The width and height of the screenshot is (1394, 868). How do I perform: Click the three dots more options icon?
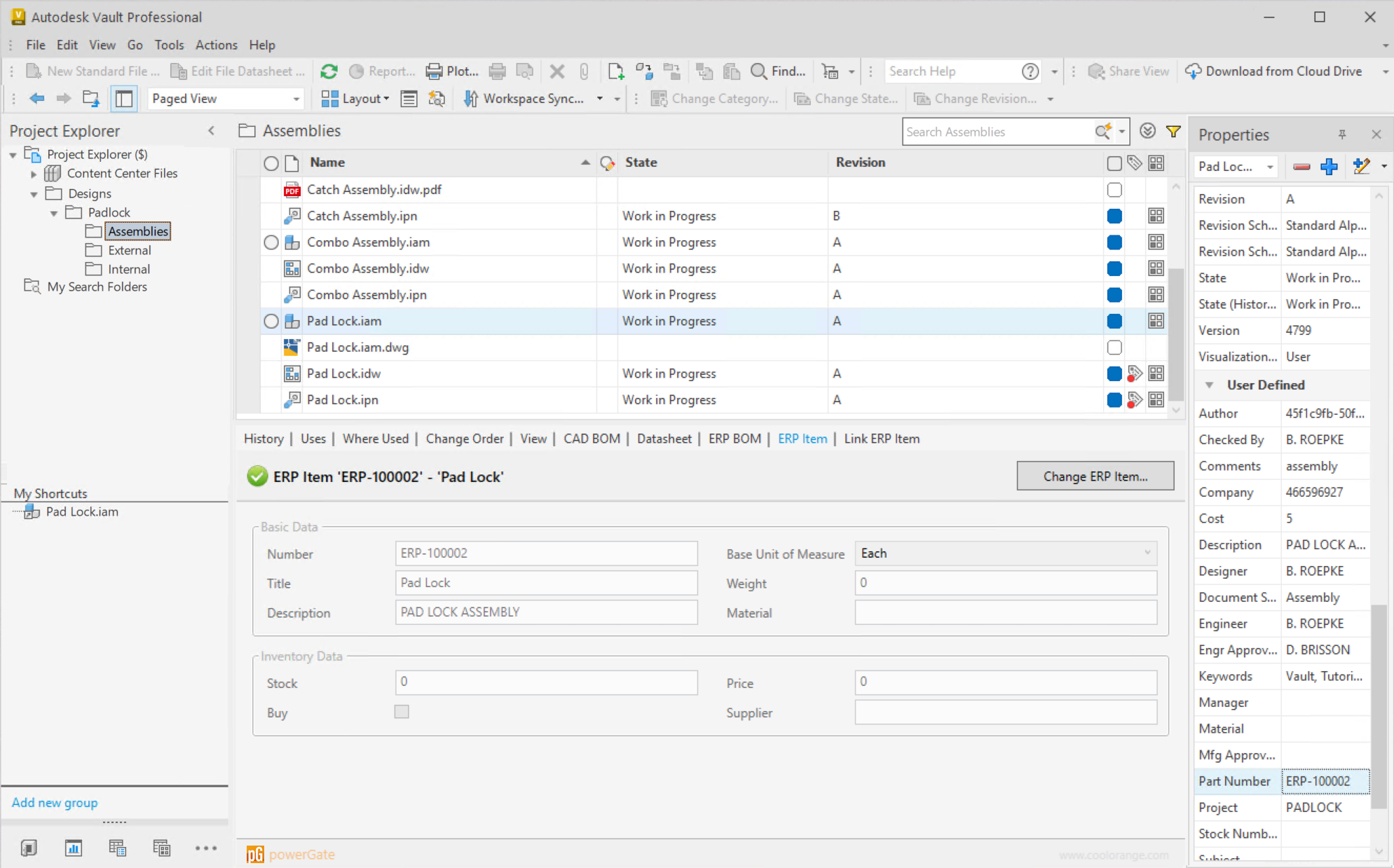(x=206, y=848)
